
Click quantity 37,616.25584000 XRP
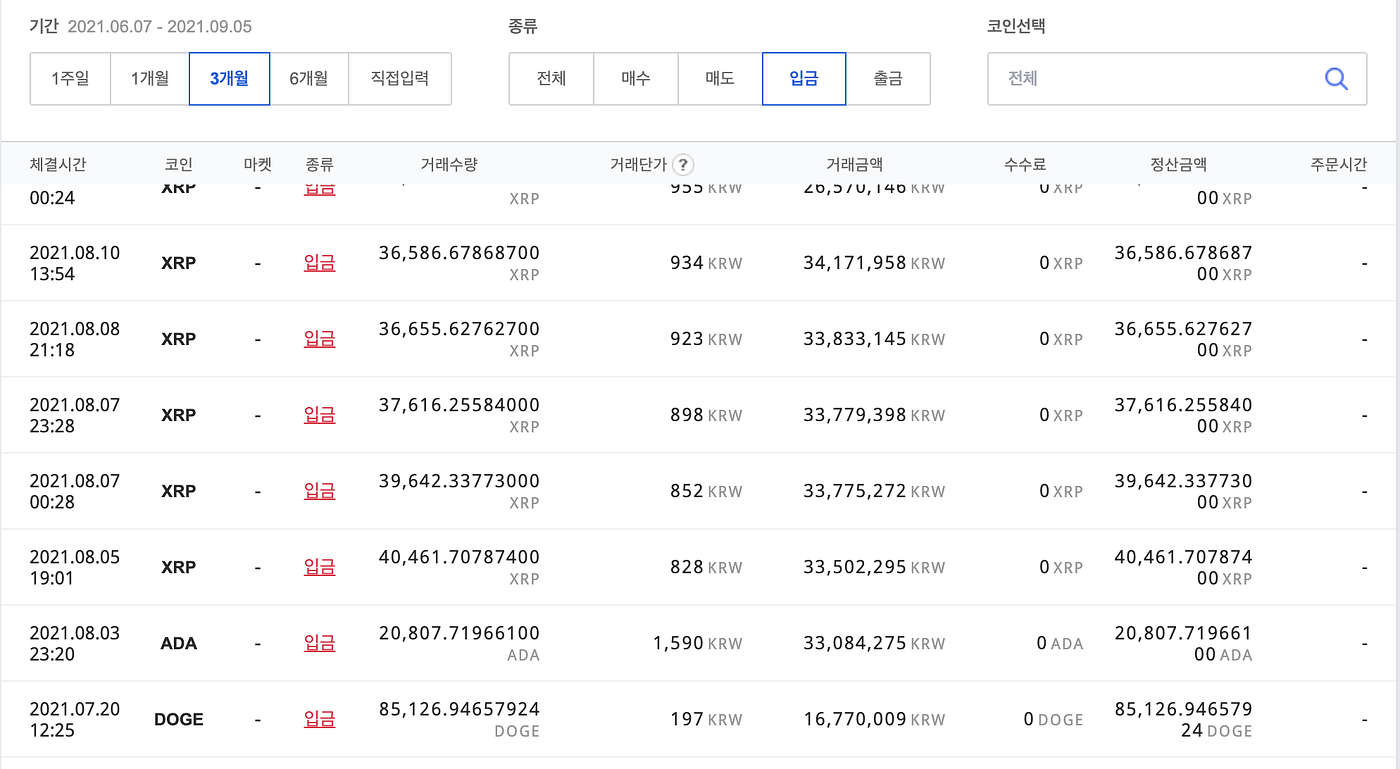(459, 415)
